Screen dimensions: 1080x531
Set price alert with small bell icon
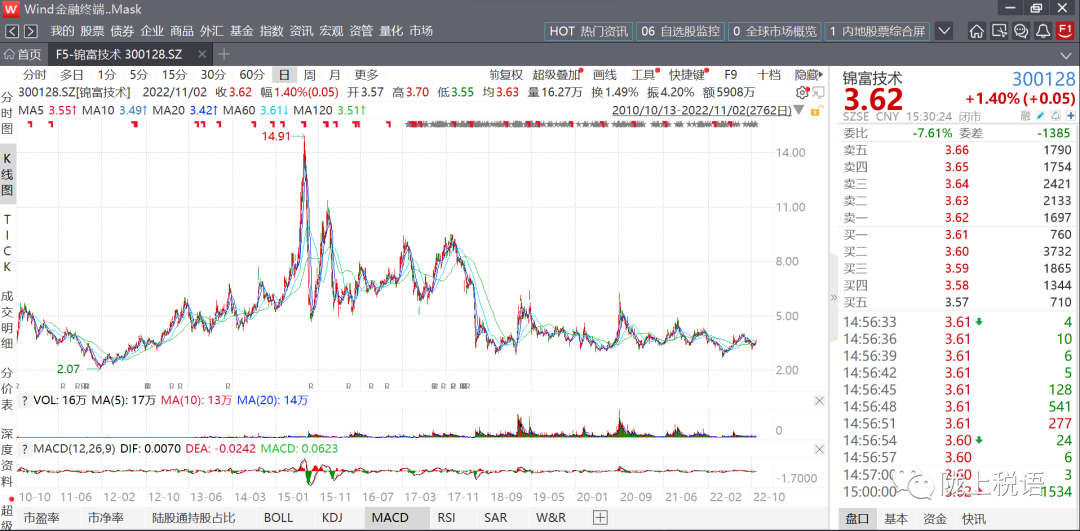(x=1056, y=116)
